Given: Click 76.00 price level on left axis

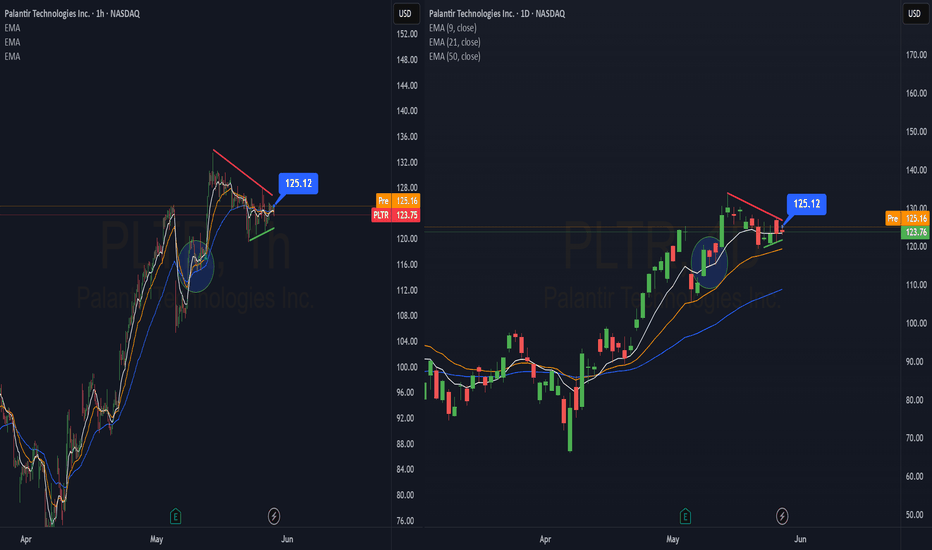Looking at the screenshot, I should click(405, 520).
